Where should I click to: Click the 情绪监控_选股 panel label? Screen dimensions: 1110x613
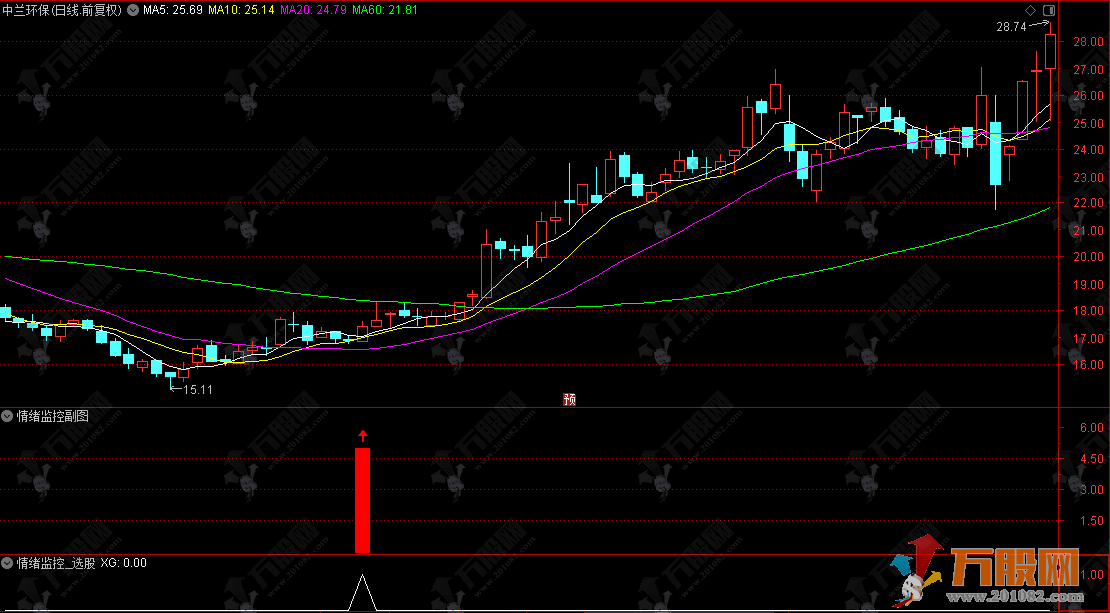pos(56,563)
